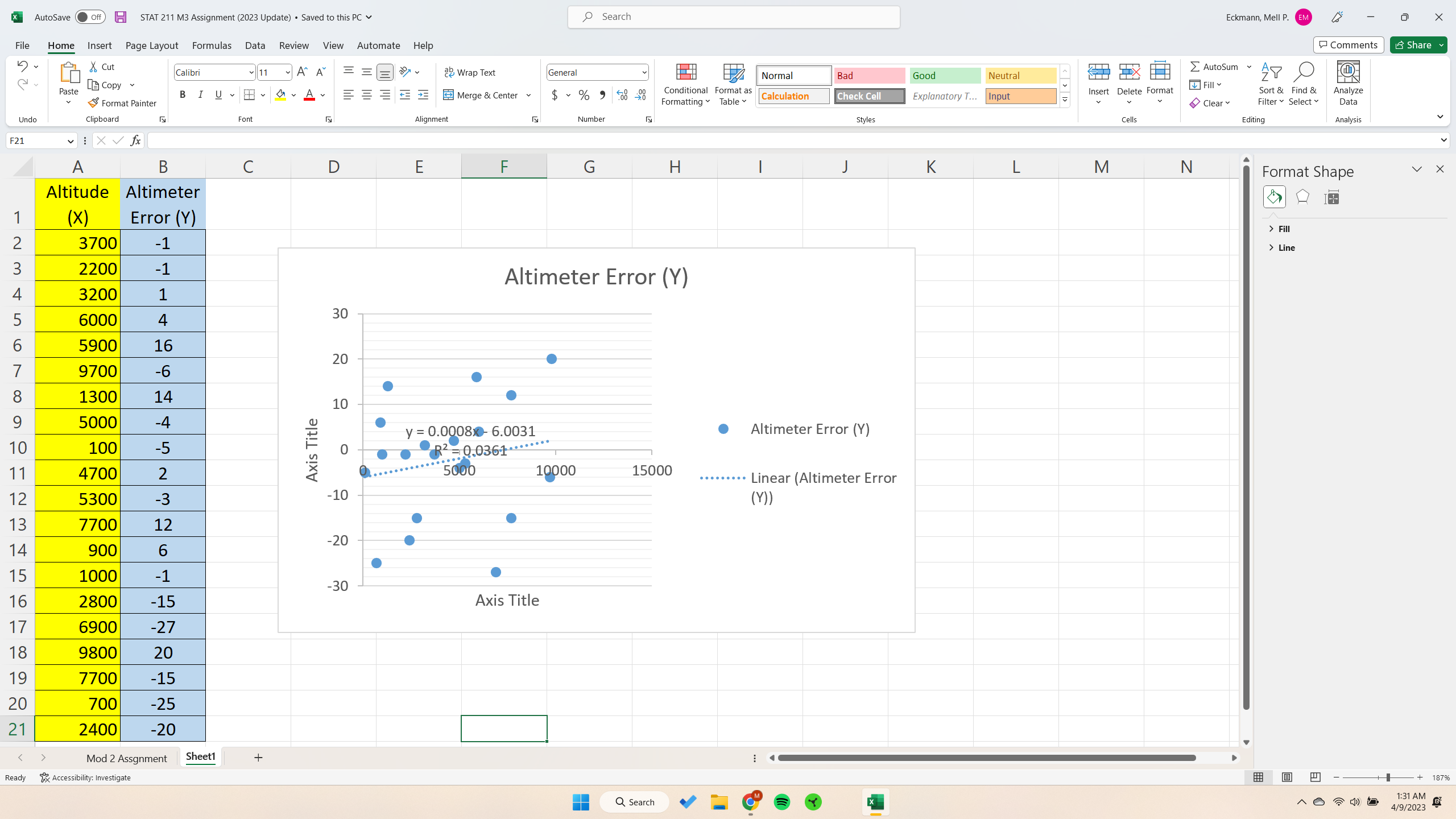1456x819 pixels.
Task: Click the Wrap Text icon
Action: pyautogui.click(x=450, y=72)
